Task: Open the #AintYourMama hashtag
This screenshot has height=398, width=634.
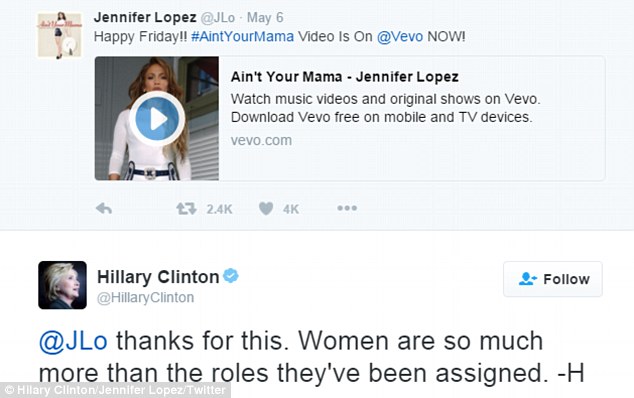Action: [242, 36]
